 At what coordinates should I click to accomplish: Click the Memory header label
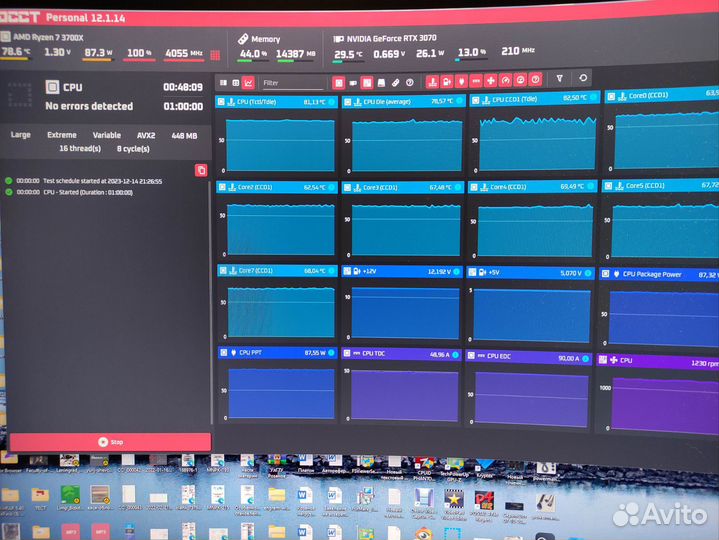point(265,39)
